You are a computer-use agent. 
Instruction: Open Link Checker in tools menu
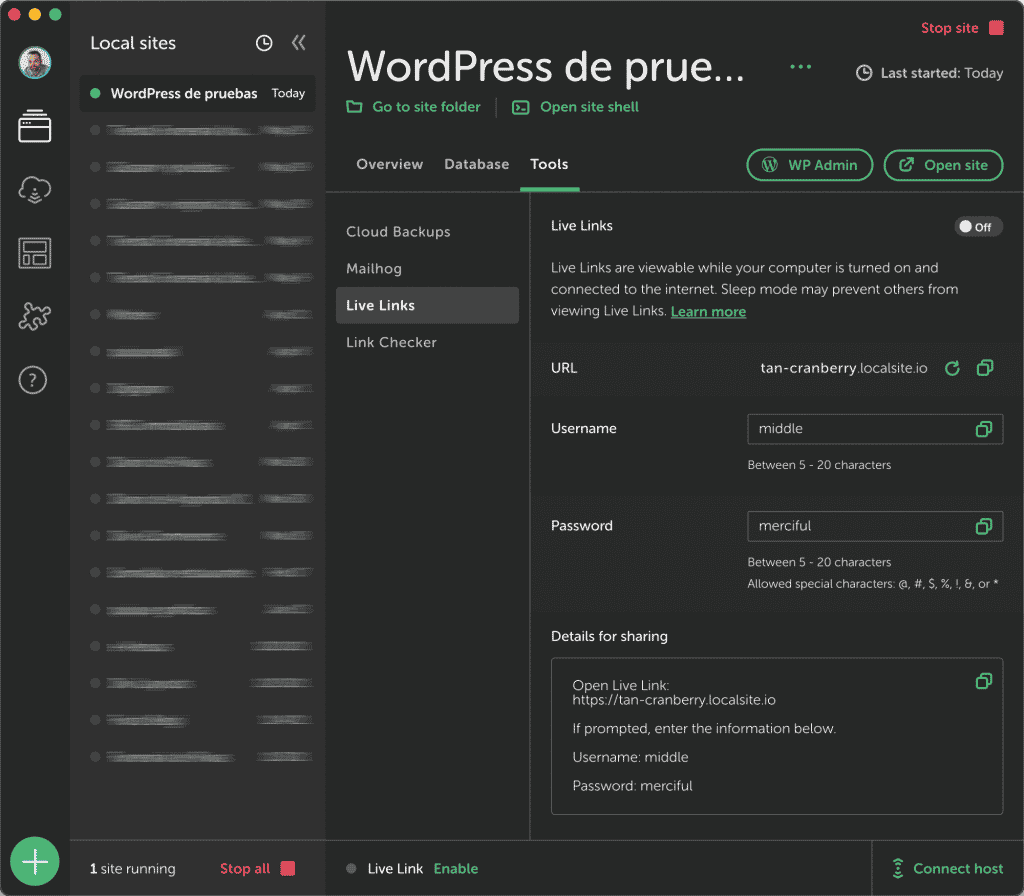[x=391, y=342]
